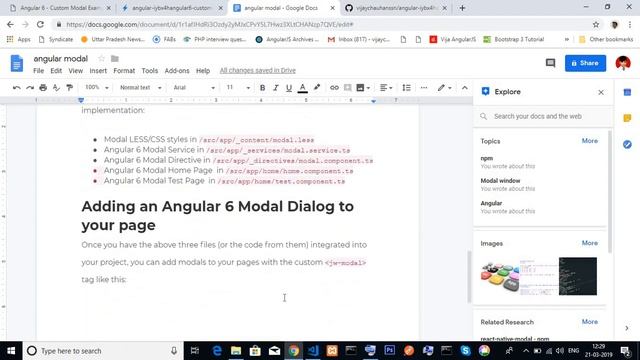Show more toolbar options (three dots)
Image resolution: width=640 pixels, height=360 pixels.
tap(424, 88)
